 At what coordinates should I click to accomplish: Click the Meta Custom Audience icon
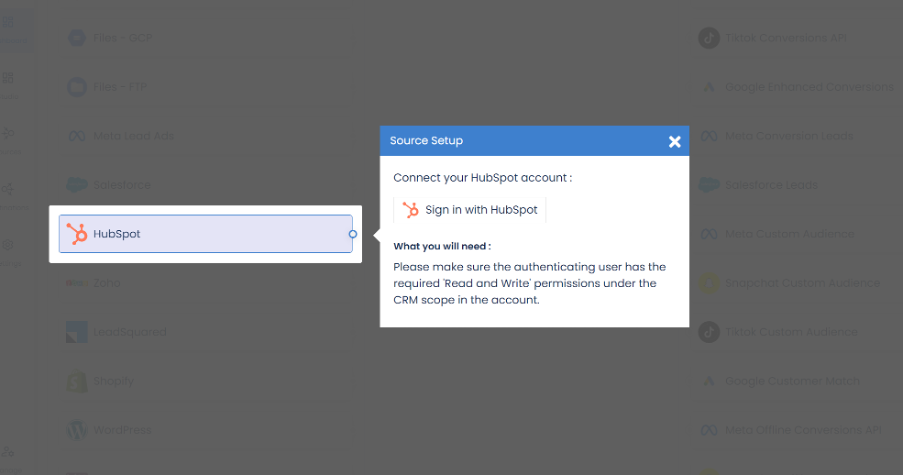[x=709, y=234]
